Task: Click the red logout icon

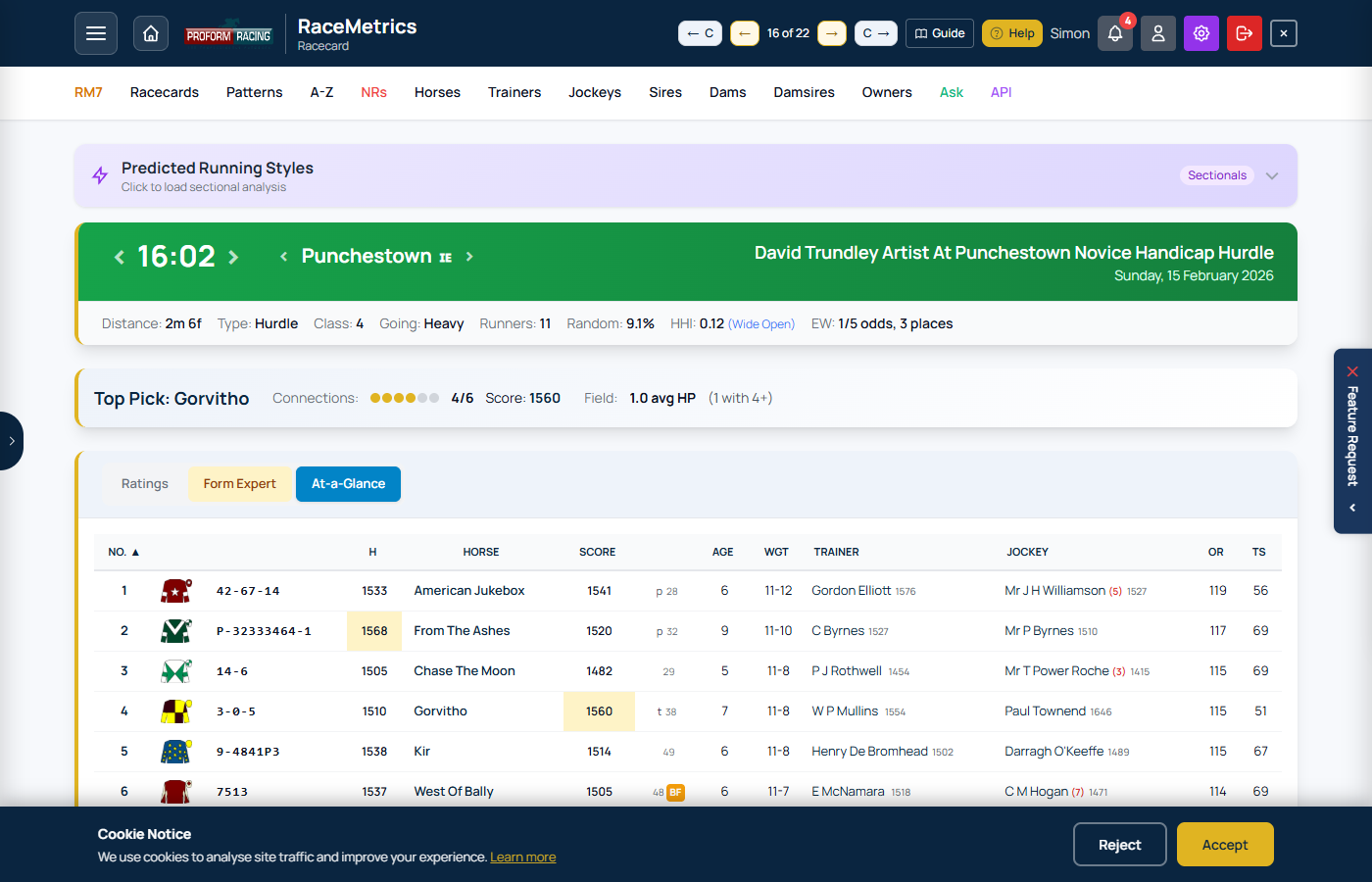Action: coord(1244,32)
